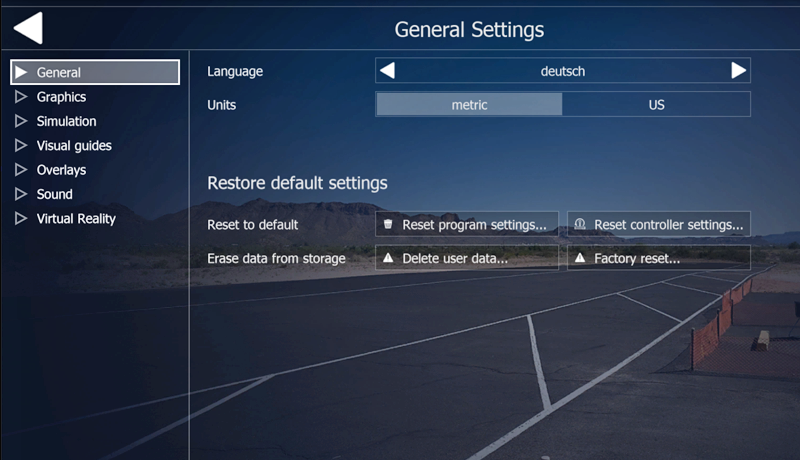Click the triangle icon beside Virtual Reality
Image resolution: width=800 pixels, height=460 pixels.
point(21,219)
